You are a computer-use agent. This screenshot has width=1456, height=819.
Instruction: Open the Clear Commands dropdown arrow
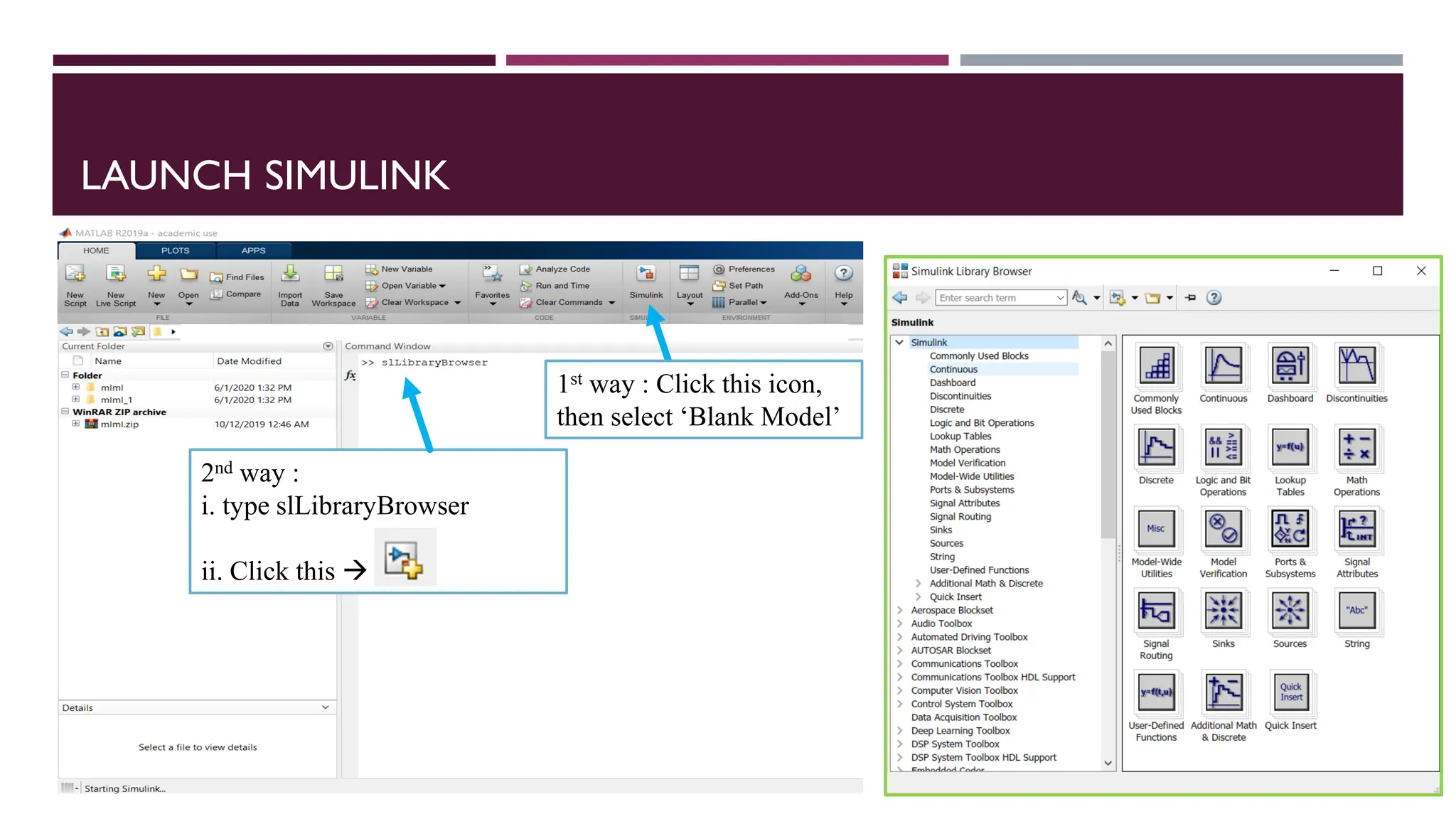(x=611, y=302)
